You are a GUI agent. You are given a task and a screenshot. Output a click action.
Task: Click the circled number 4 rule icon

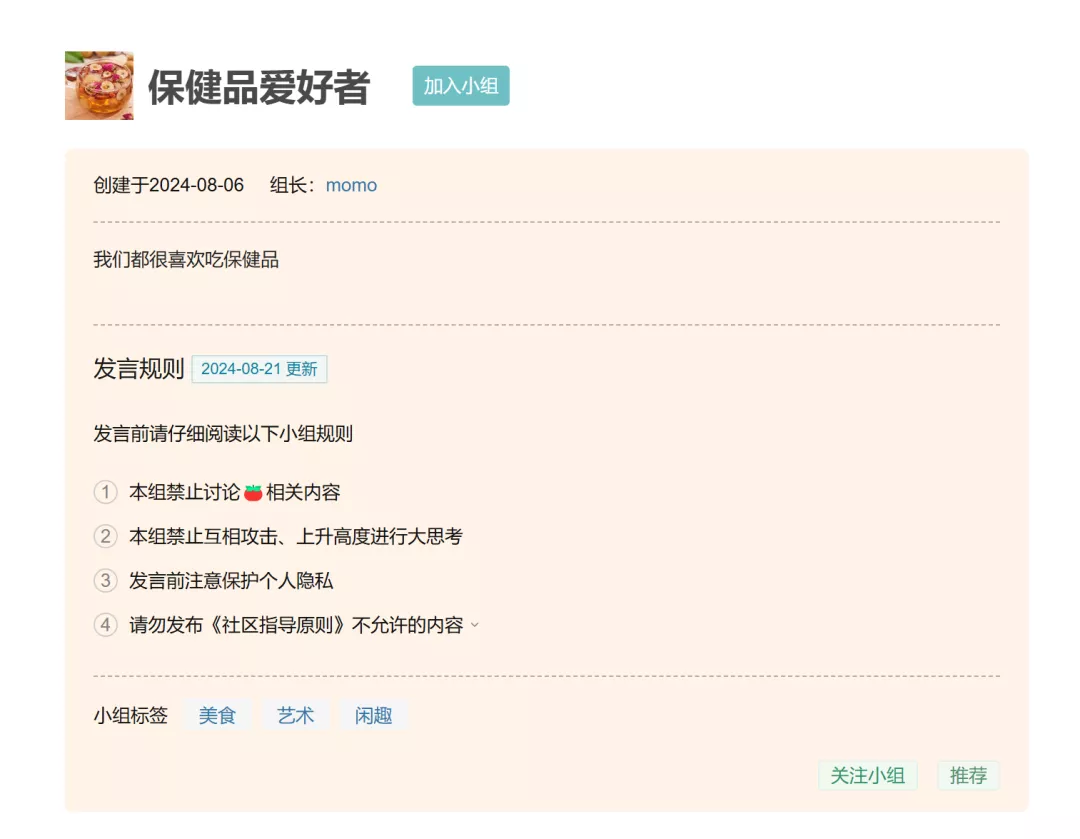pyautogui.click(x=105, y=625)
